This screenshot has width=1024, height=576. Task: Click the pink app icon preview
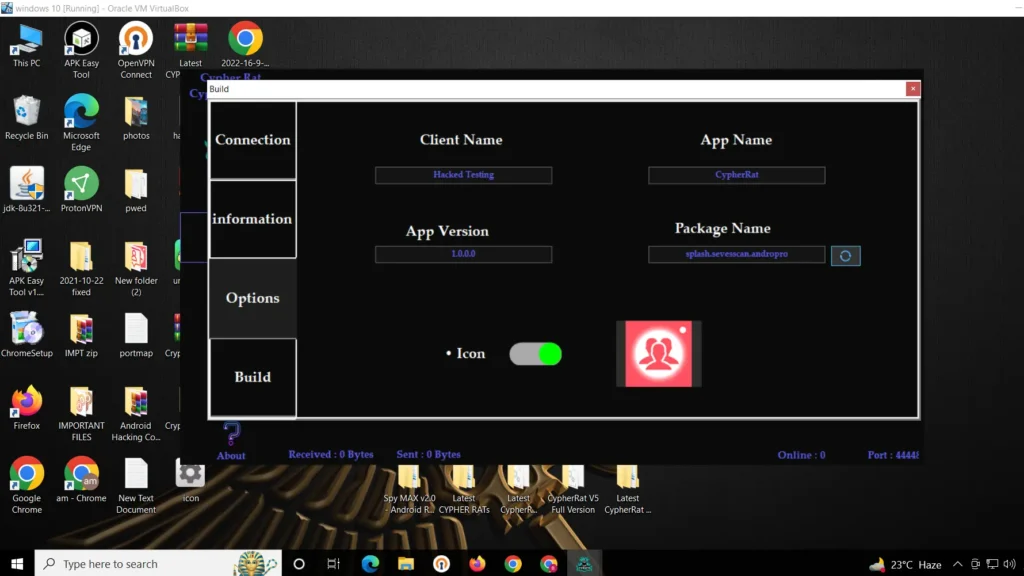(x=658, y=353)
